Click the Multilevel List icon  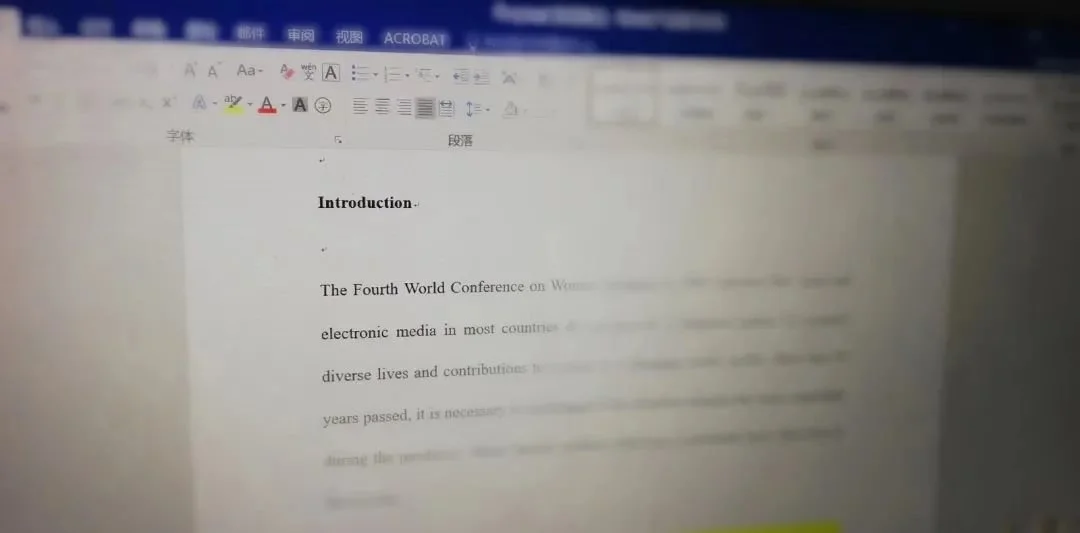(424, 74)
